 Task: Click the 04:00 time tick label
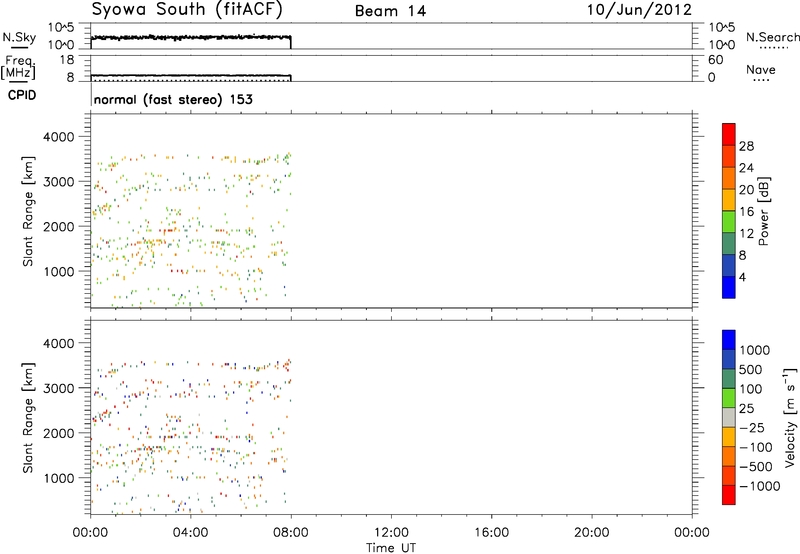[190, 533]
